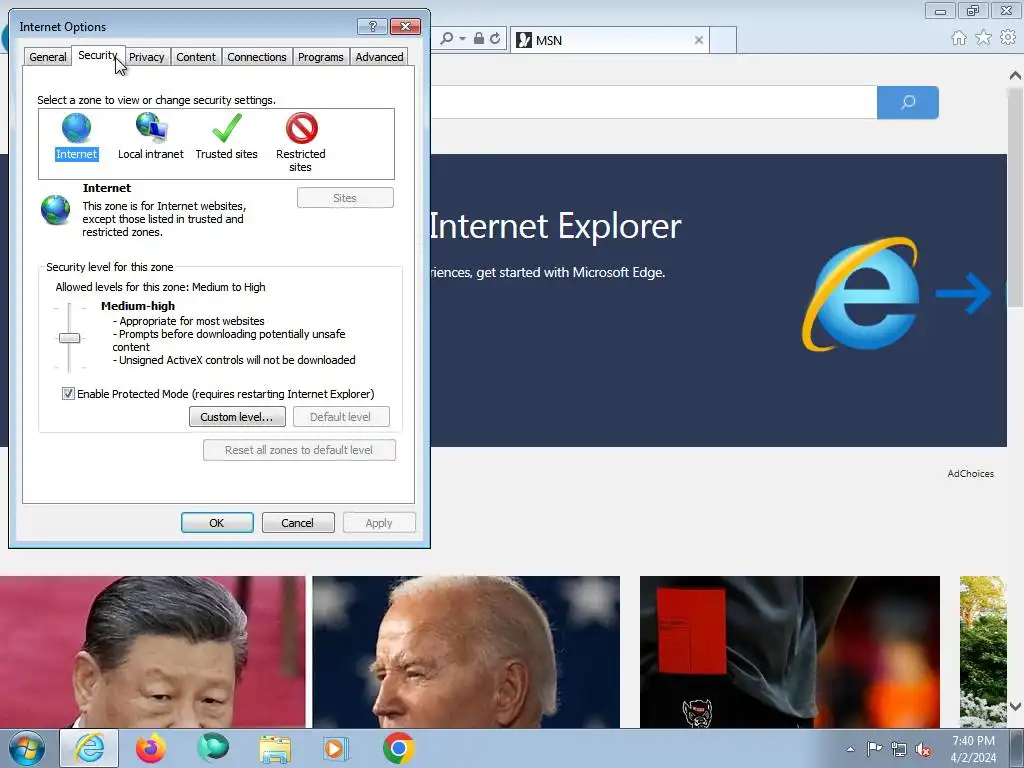Click 'Medium-high' security level label
The width and height of the screenshot is (1024, 768).
(138, 306)
